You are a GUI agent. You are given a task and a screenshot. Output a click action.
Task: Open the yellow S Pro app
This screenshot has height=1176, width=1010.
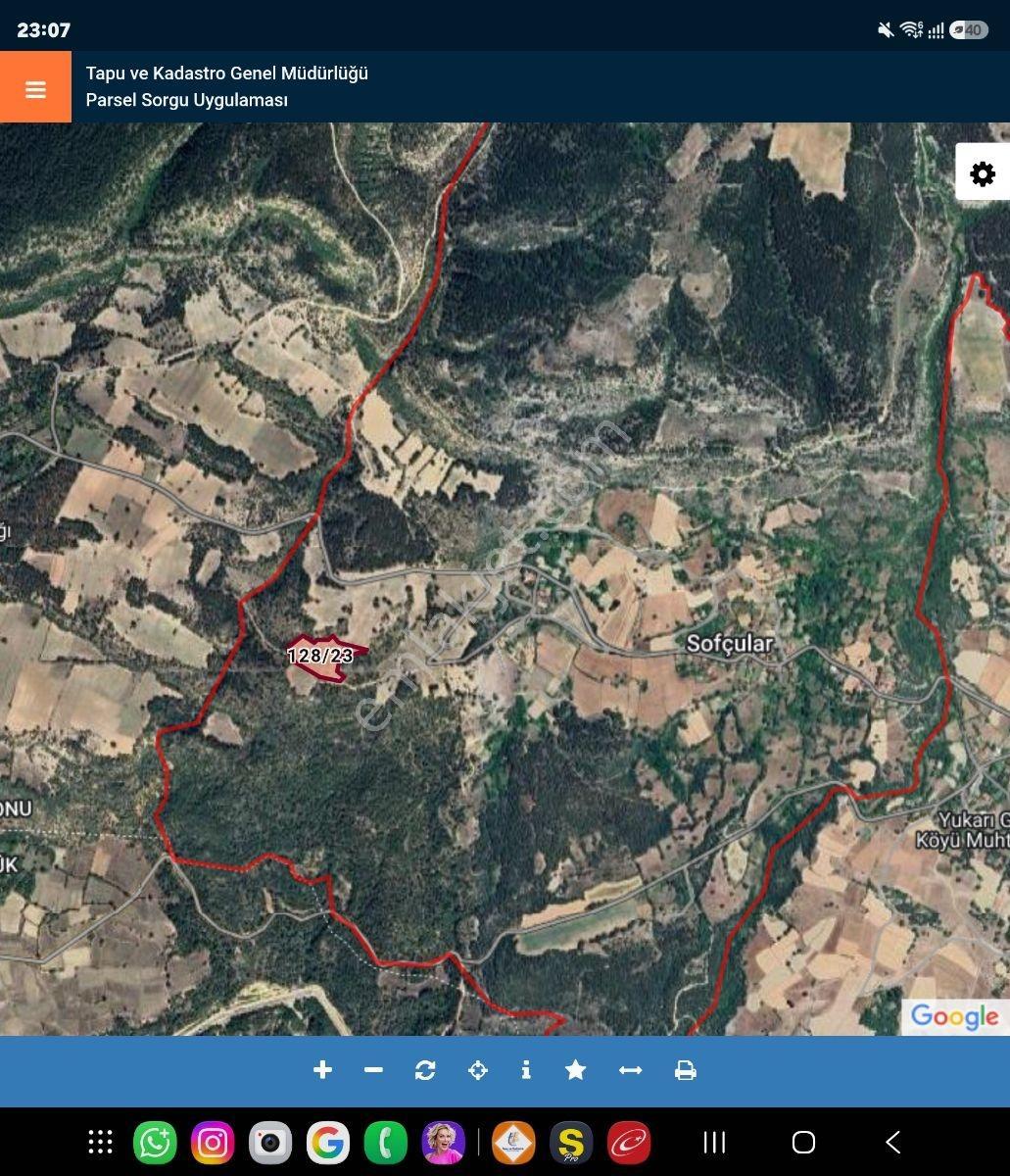[x=571, y=1143]
